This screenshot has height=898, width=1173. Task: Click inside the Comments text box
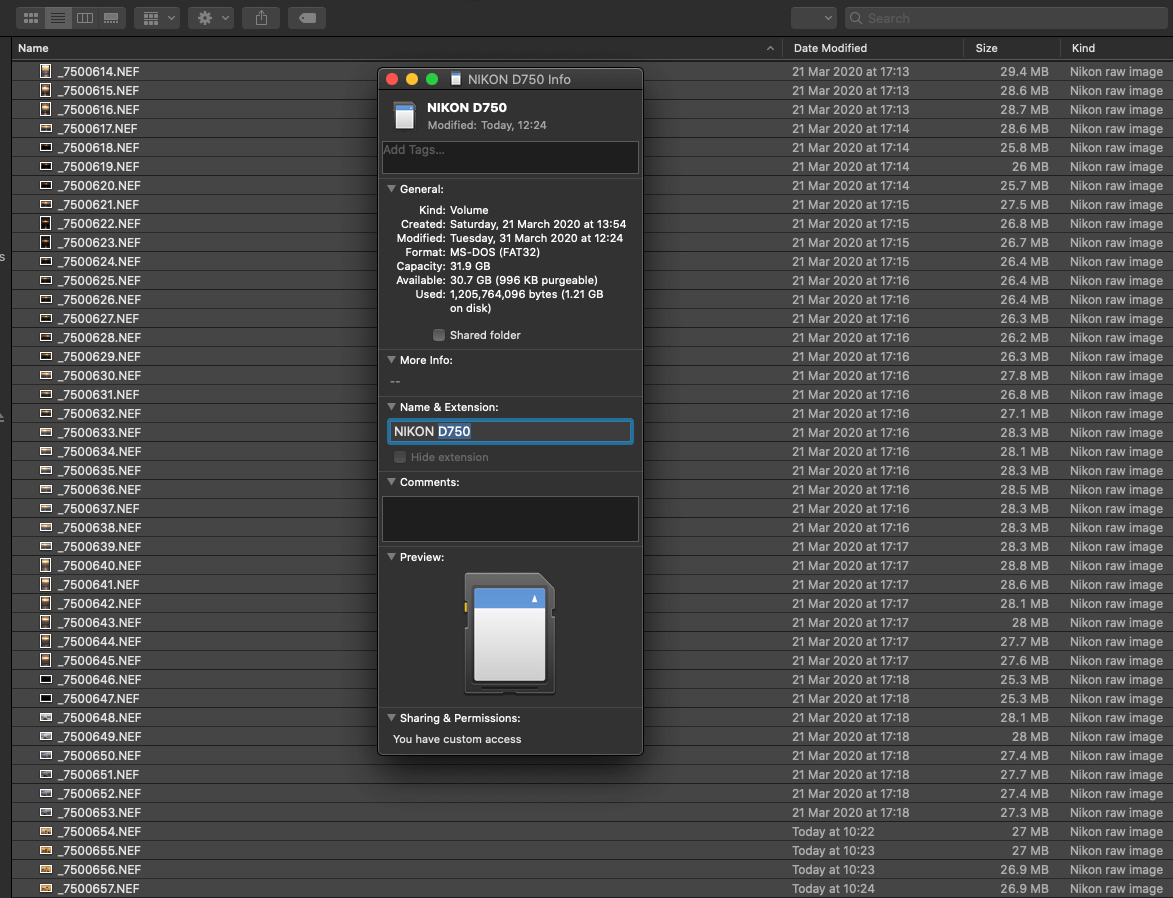[x=510, y=519]
